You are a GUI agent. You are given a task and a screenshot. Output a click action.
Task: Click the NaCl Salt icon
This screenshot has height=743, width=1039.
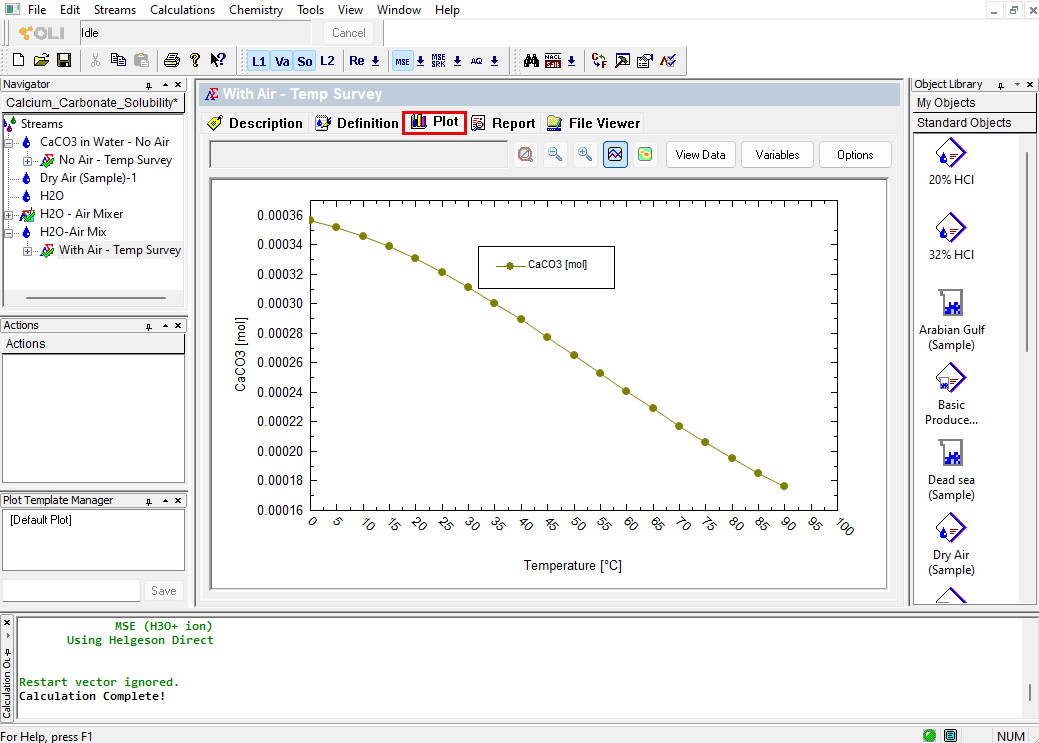(553, 61)
